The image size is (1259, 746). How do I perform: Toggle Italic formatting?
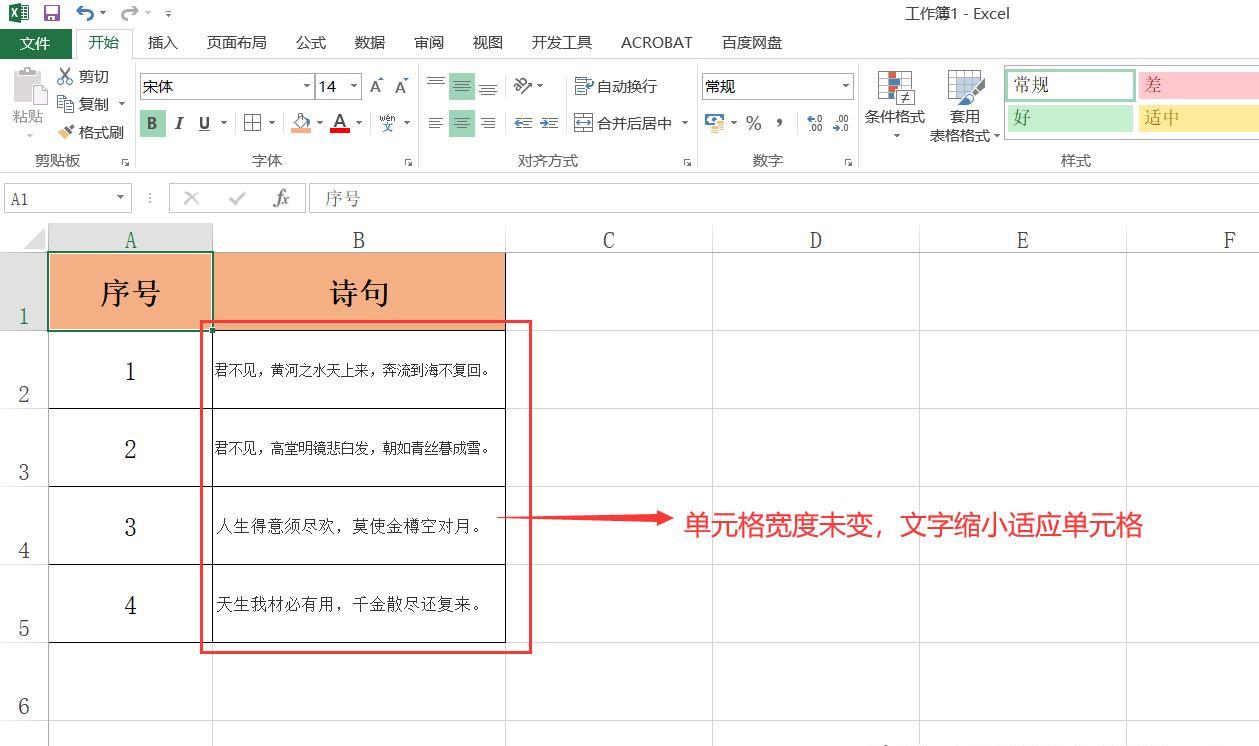(179, 123)
